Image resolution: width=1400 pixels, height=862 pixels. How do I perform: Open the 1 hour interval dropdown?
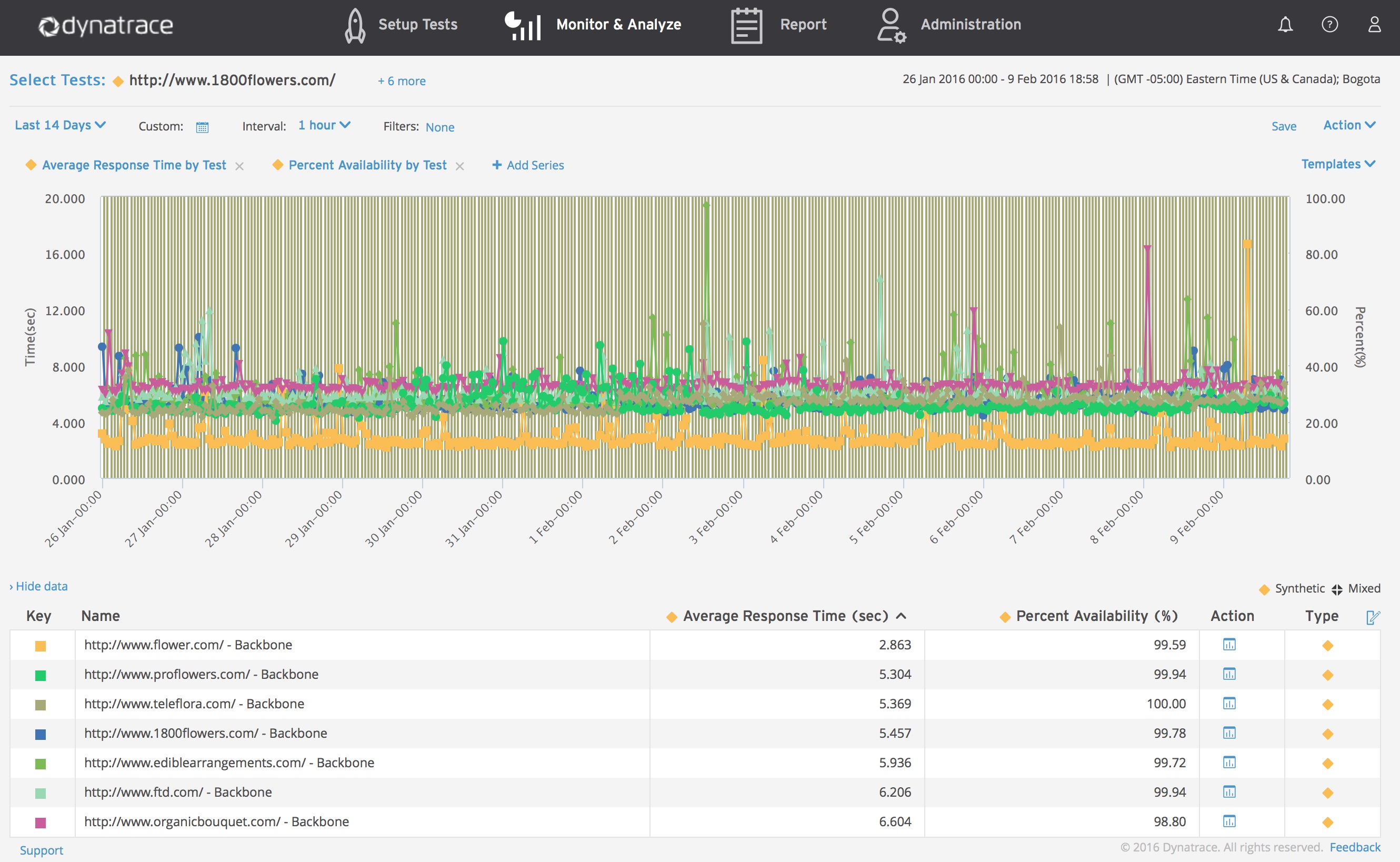(x=324, y=125)
